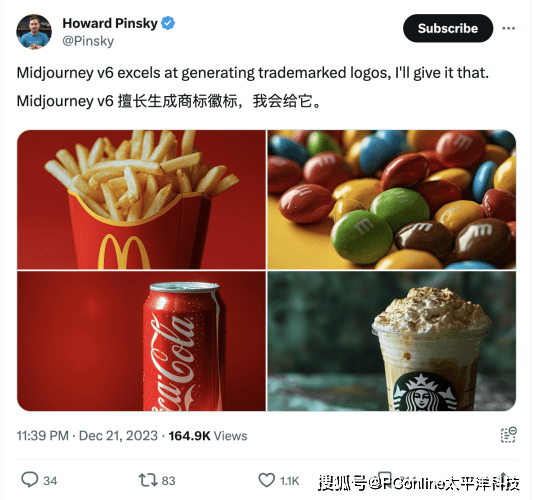Open the three-dot more options menu
The height and width of the screenshot is (500, 534).
pos(508,28)
